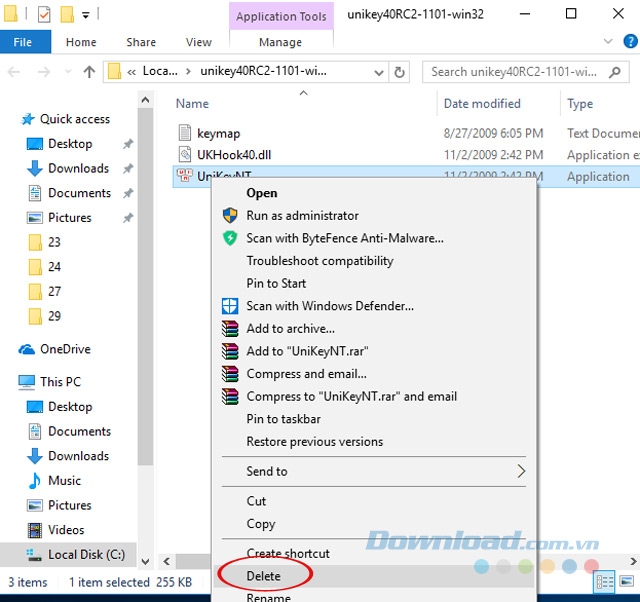
Task: Go up one folder level with Up arrow
Action: (x=89, y=72)
